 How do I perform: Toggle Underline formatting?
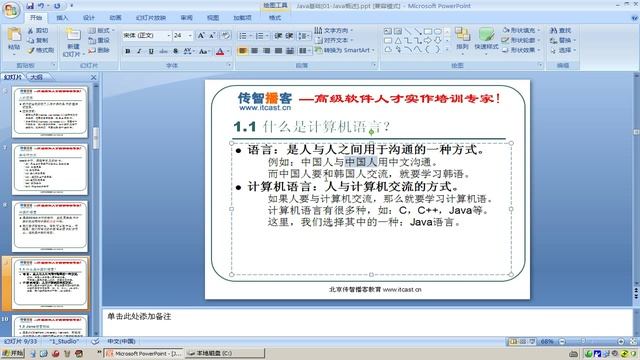(x=151, y=51)
